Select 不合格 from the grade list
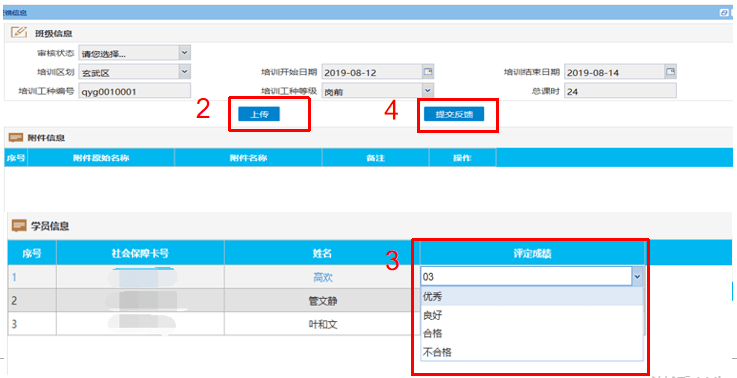 click(x=532, y=352)
